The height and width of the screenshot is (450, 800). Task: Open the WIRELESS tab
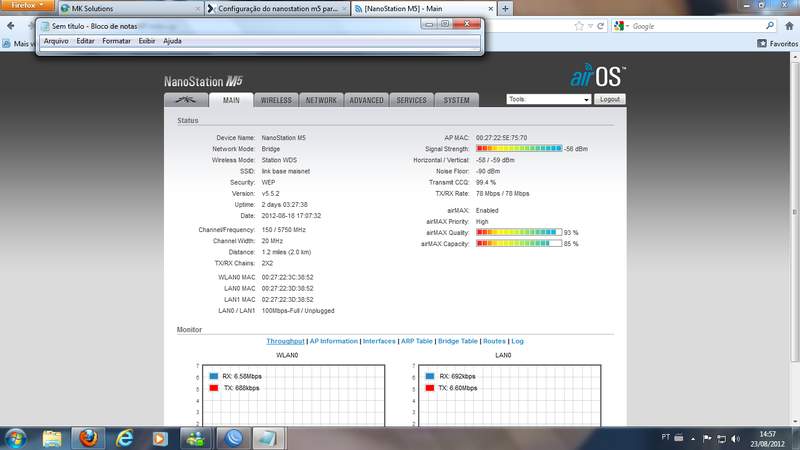coord(276,100)
